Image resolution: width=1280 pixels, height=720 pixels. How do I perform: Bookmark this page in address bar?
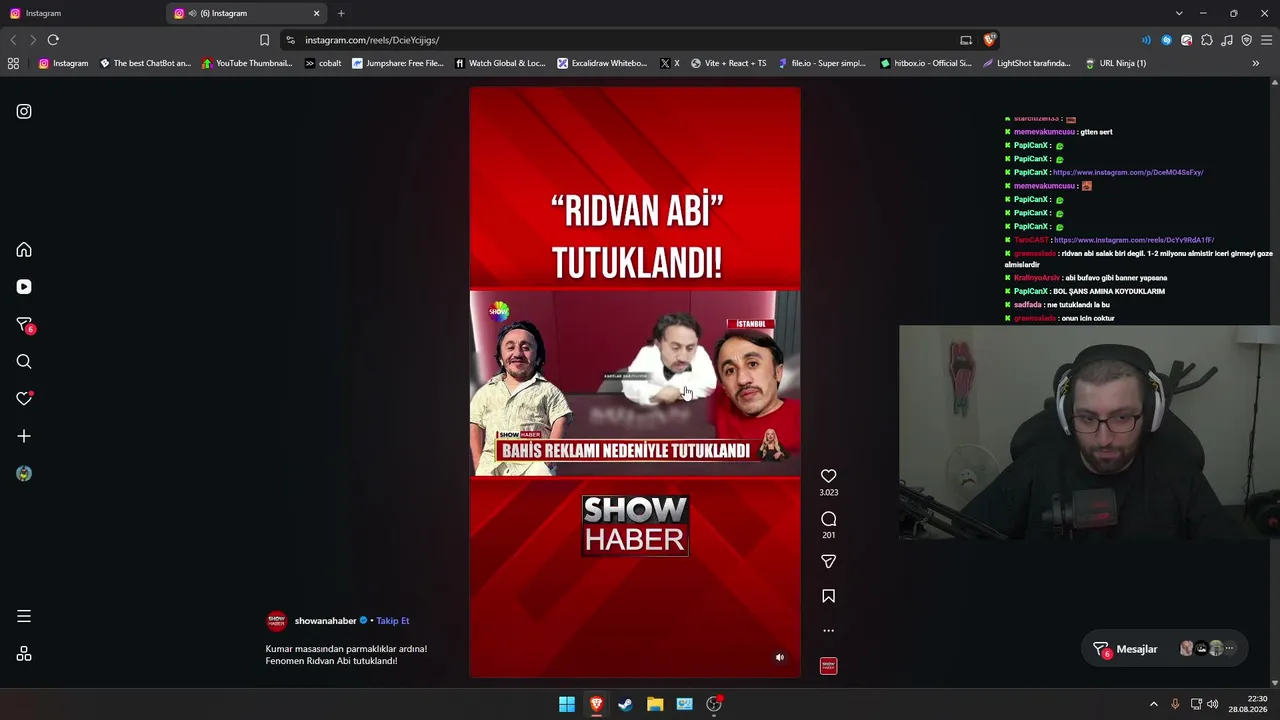[264, 40]
